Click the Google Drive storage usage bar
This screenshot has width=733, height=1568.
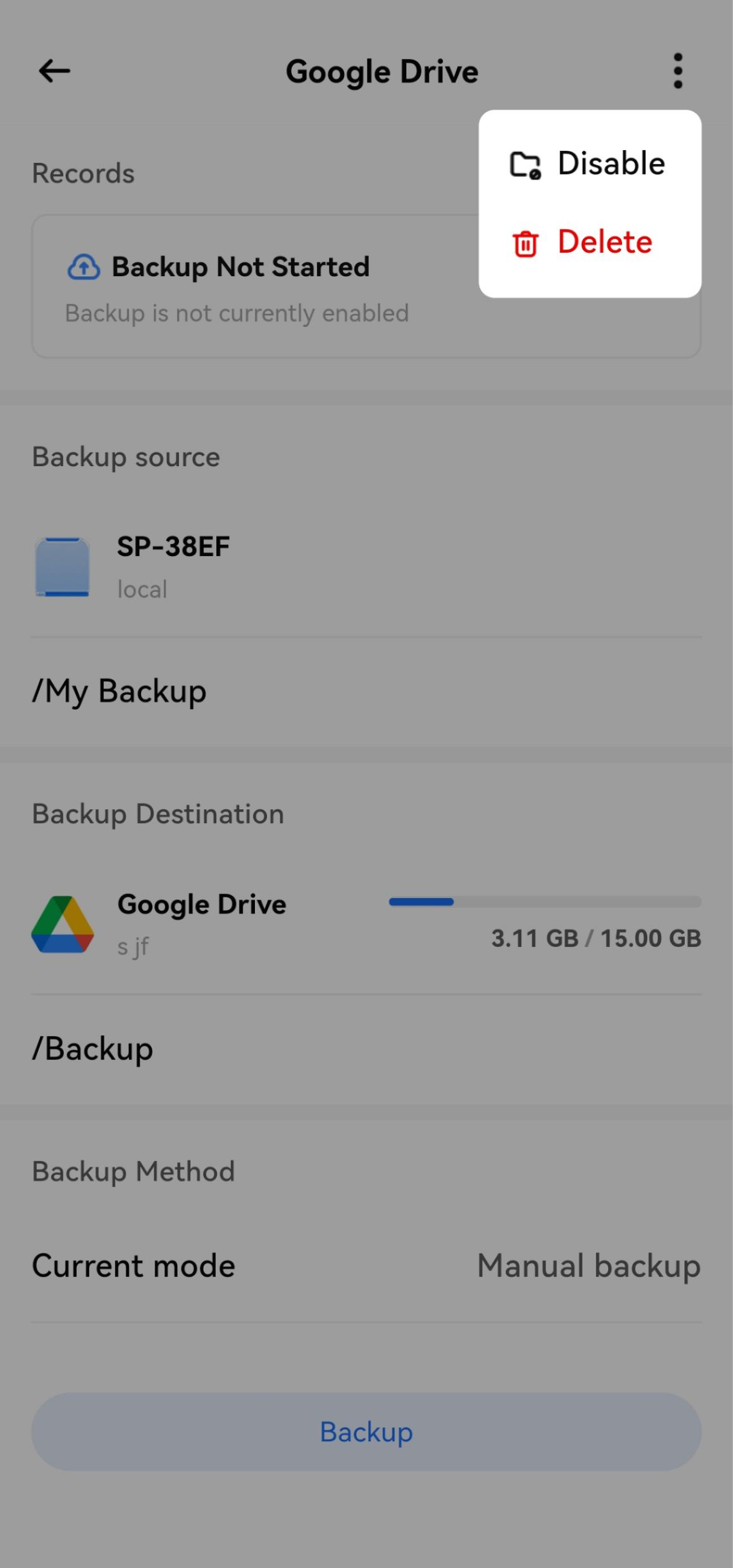[544, 902]
